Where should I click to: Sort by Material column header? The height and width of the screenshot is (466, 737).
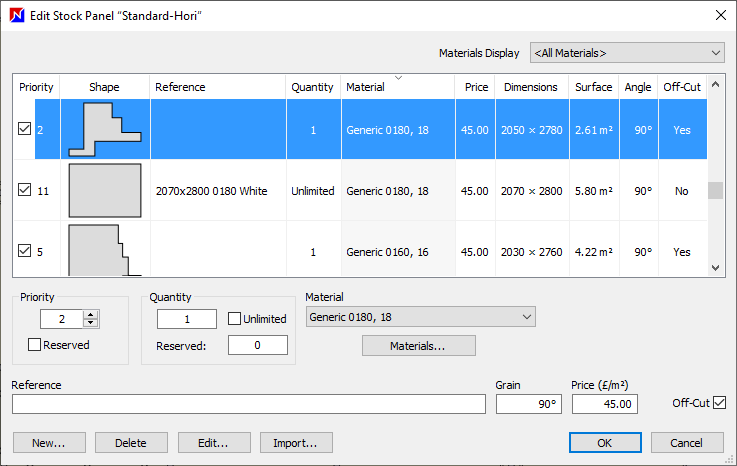click(398, 87)
